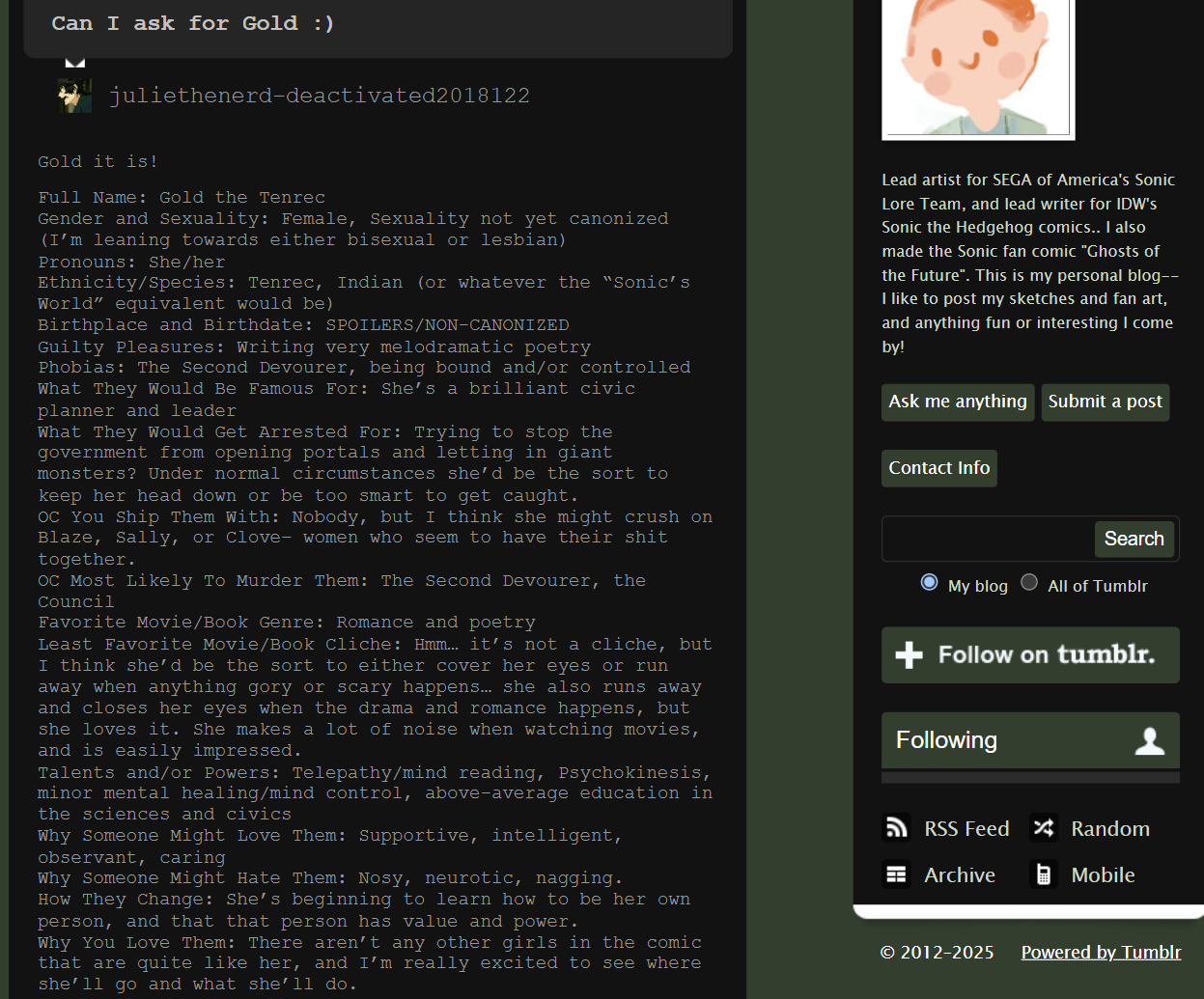The width and height of the screenshot is (1204, 999).
Task: Switch to the Mobile version link
Action: 1103,874
